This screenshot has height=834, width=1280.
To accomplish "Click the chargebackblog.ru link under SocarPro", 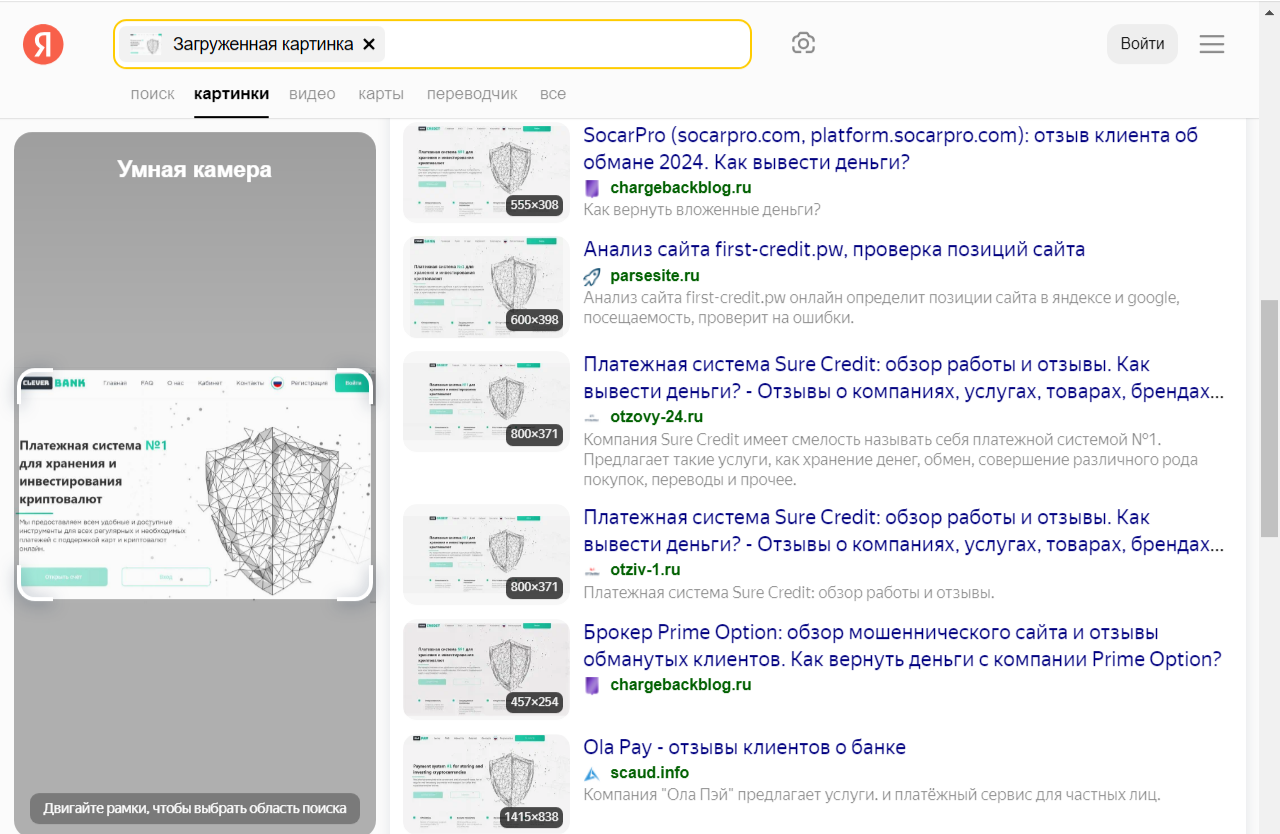I will tap(680, 188).
